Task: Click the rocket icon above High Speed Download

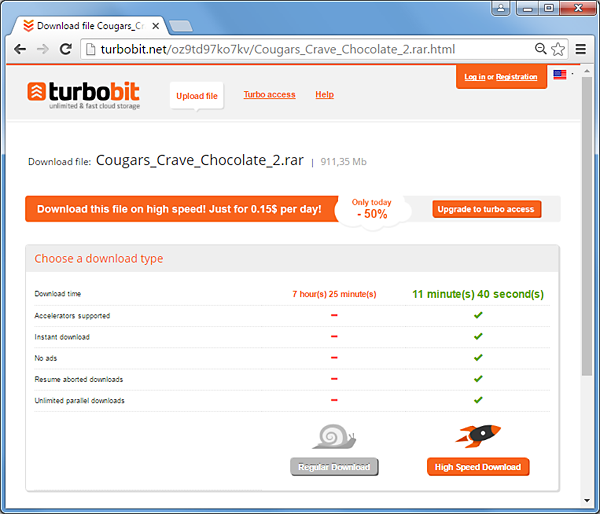Action: tap(478, 436)
